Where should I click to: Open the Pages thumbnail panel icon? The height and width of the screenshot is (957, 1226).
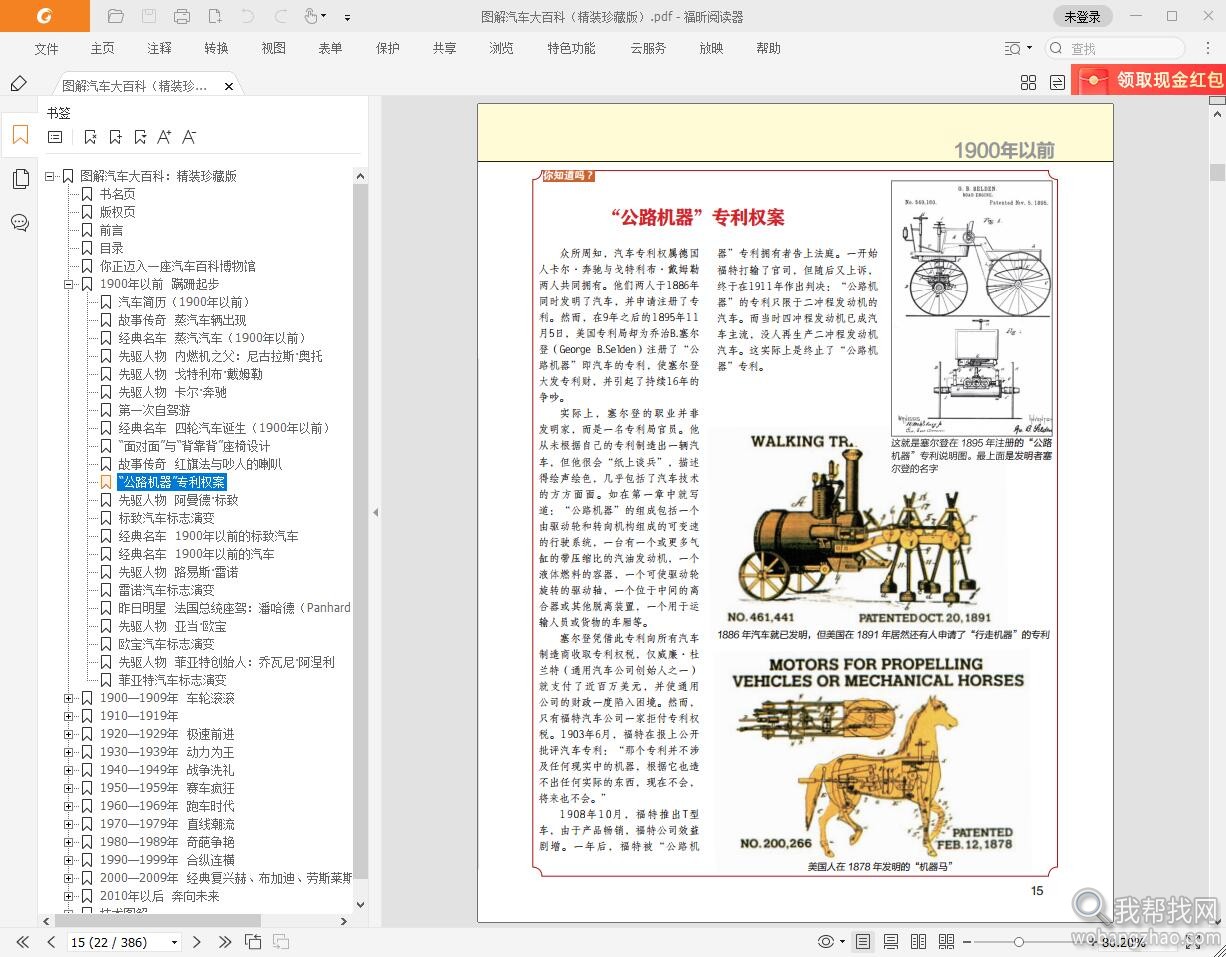coord(20,179)
